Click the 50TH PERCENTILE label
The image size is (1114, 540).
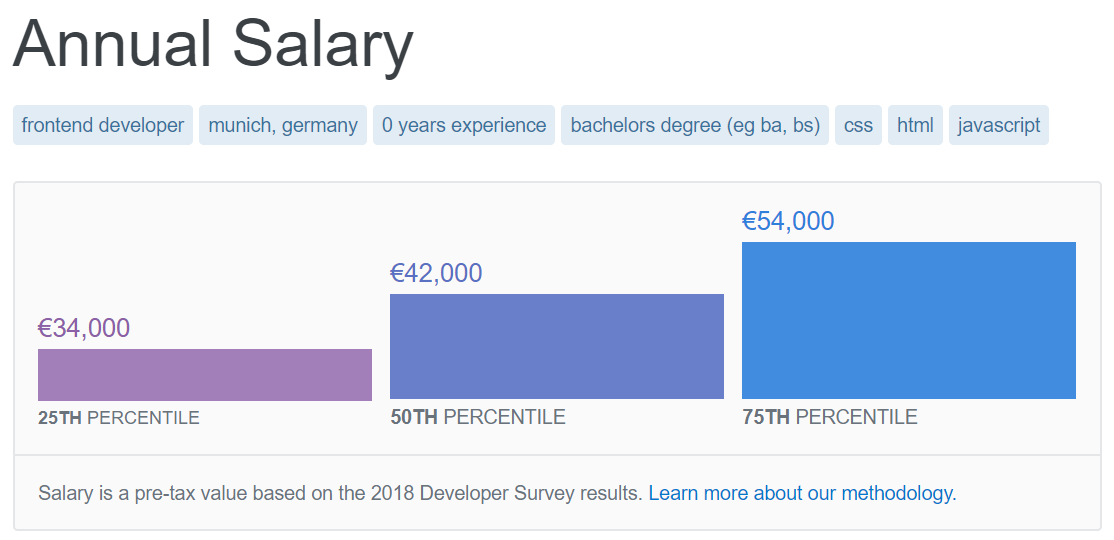[x=478, y=417]
